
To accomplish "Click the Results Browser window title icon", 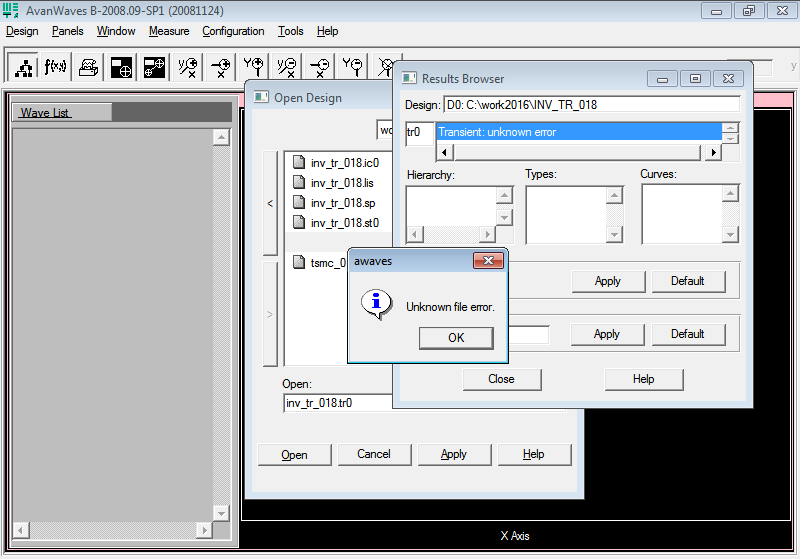I will click(409, 78).
